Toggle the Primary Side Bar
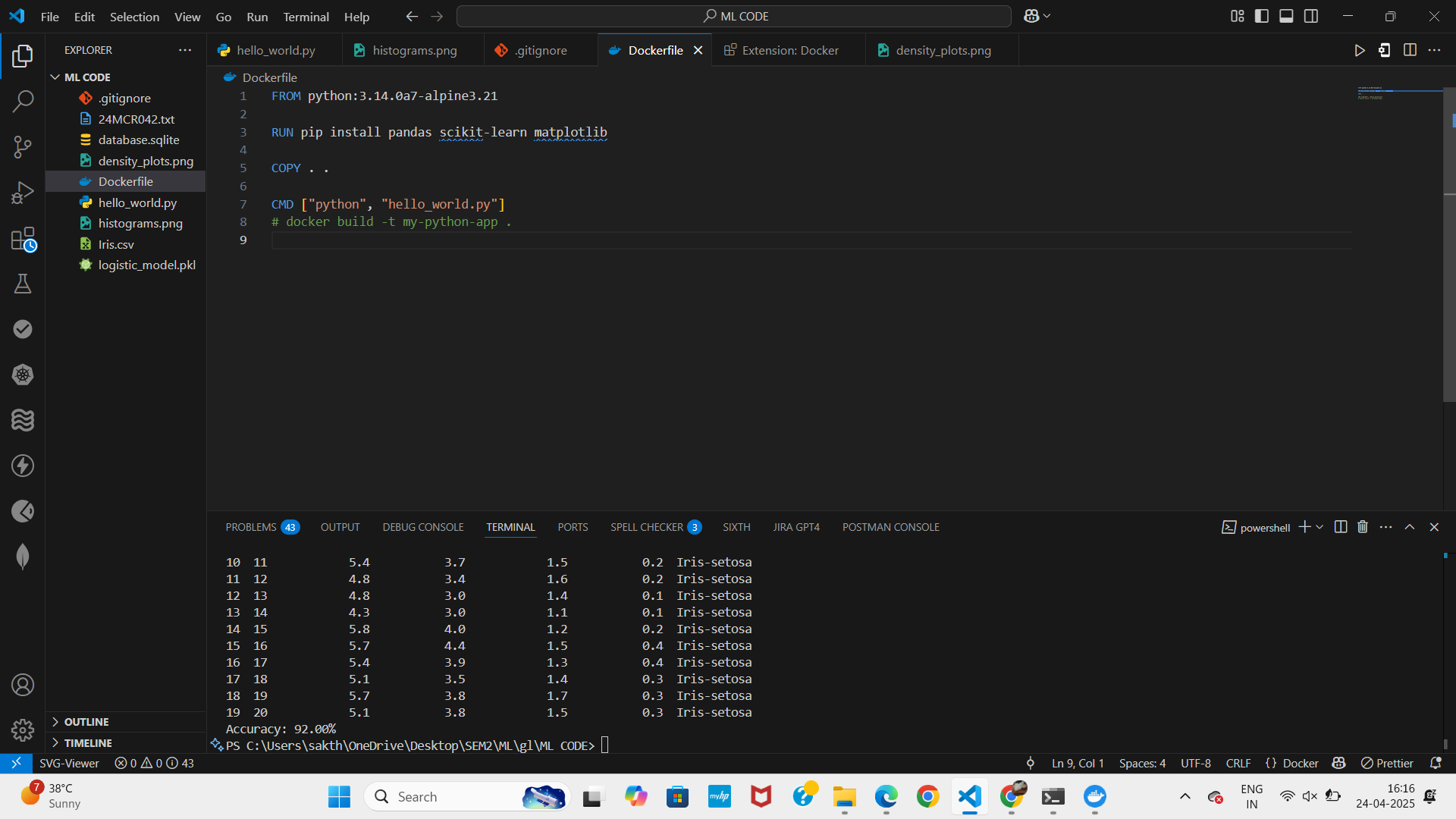Image resolution: width=1456 pixels, height=819 pixels. (x=1262, y=16)
